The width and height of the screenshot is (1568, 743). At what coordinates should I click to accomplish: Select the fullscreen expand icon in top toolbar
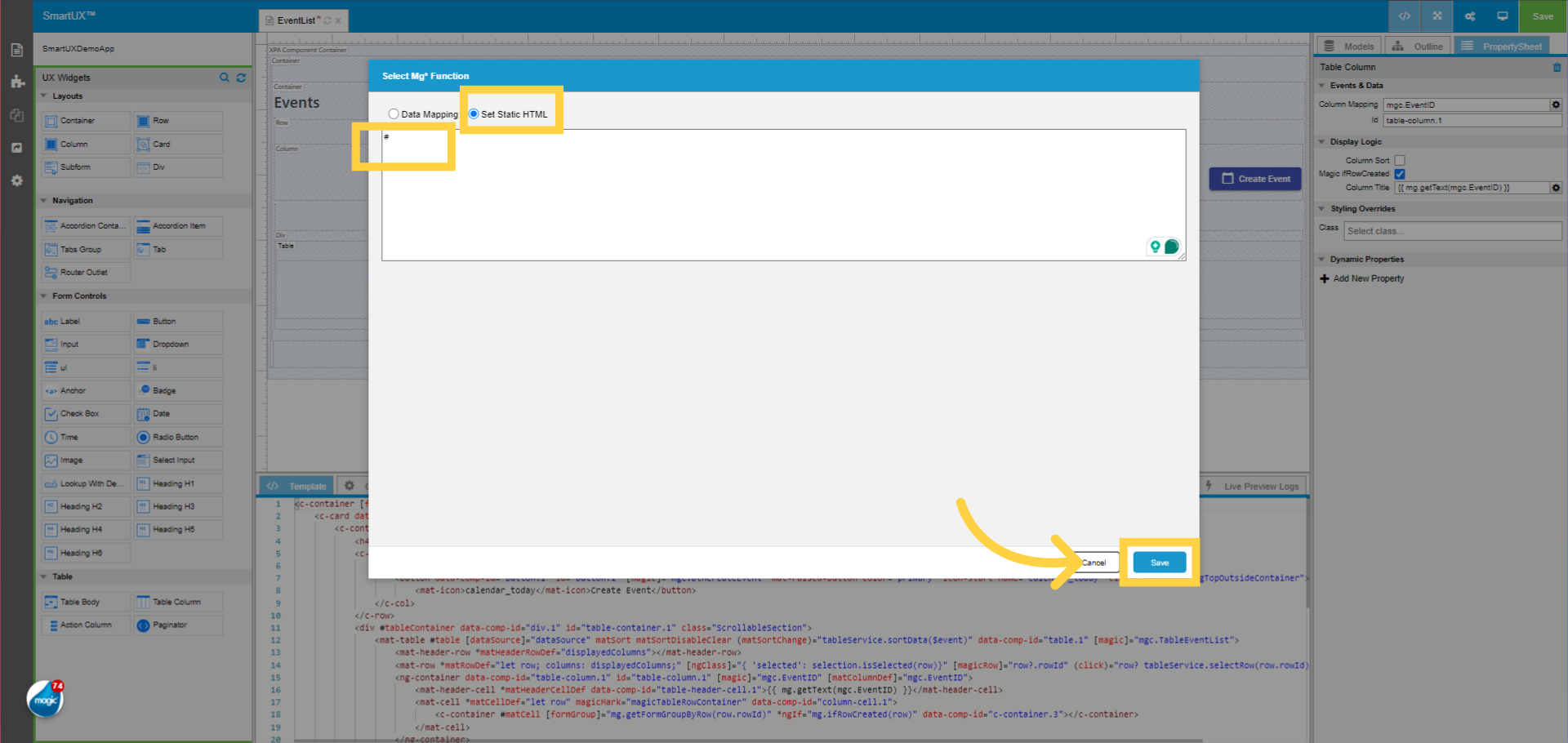(1437, 16)
